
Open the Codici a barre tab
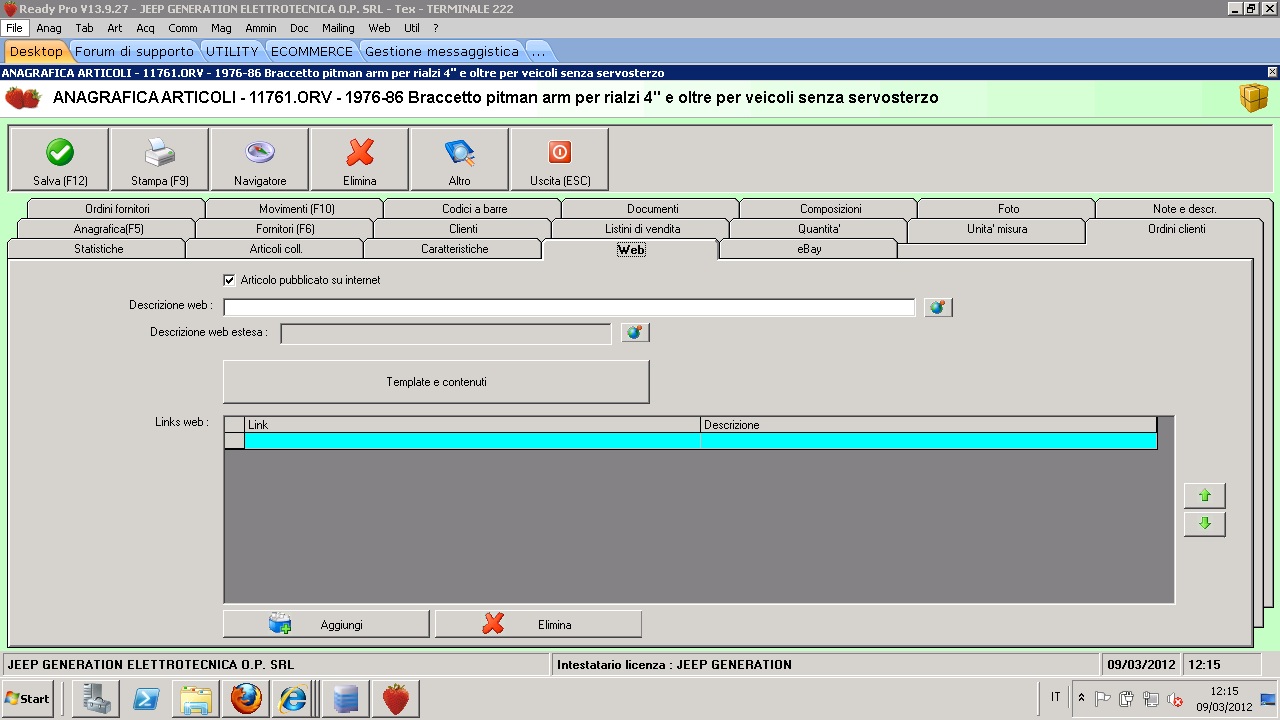(x=474, y=209)
